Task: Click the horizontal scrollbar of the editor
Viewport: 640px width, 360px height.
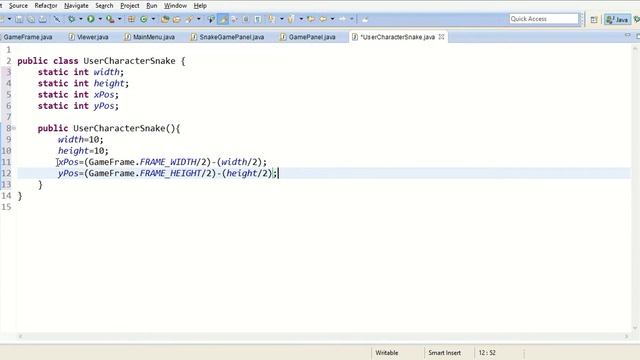Action: [322, 336]
